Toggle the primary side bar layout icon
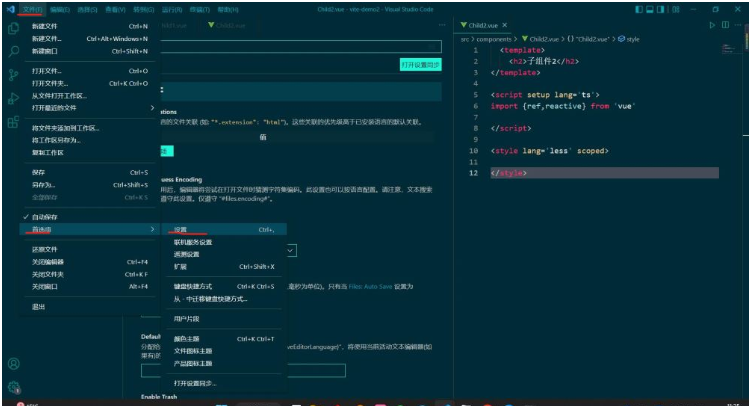Image resolution: width=755 pixels, height=406 pixels. pyautogui.click(x=639, y=9)
